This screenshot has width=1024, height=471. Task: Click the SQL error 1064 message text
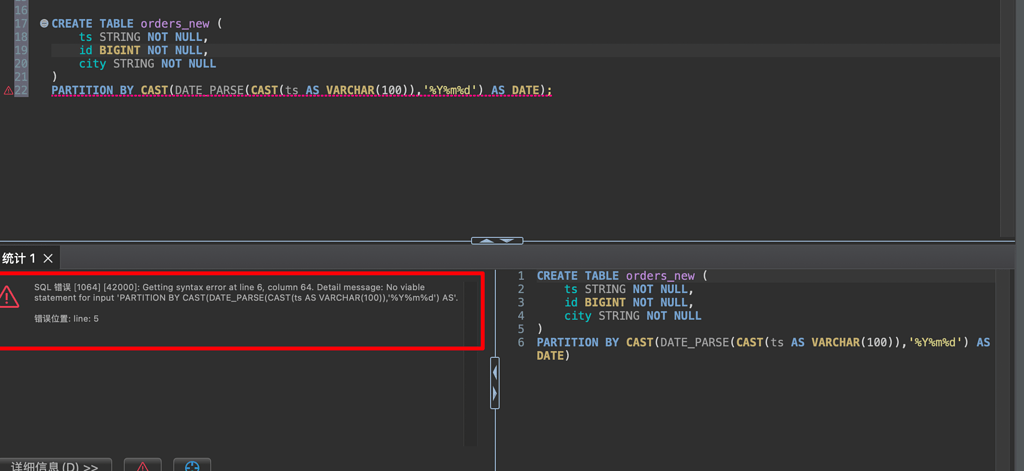(x=245, y=292)
